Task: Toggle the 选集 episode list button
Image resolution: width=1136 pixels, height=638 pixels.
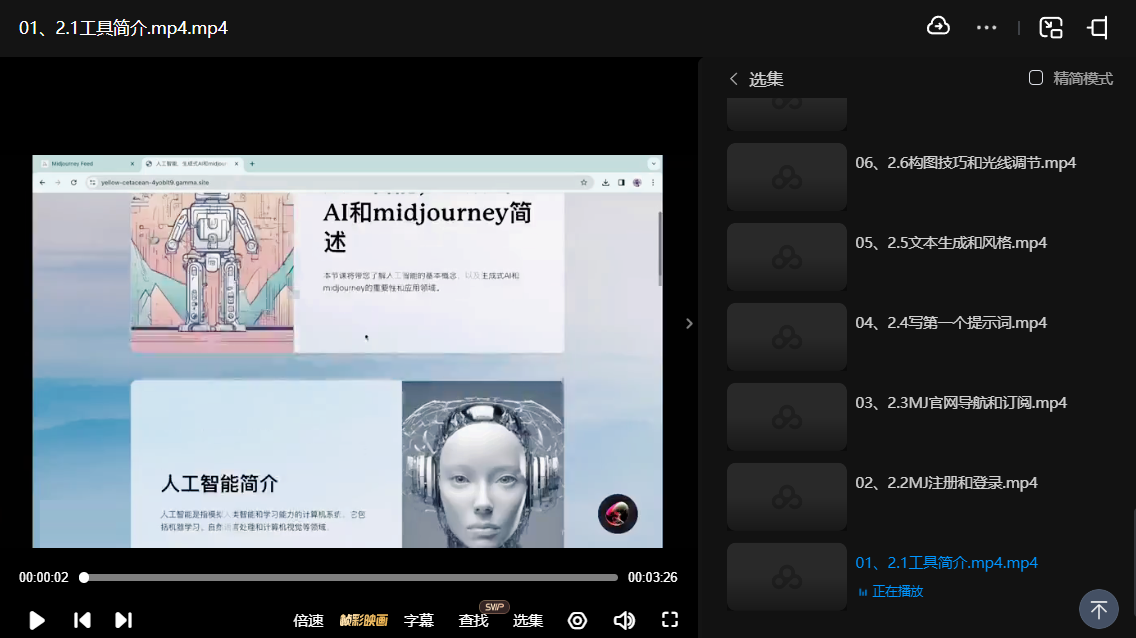Action: pos(528,620)
